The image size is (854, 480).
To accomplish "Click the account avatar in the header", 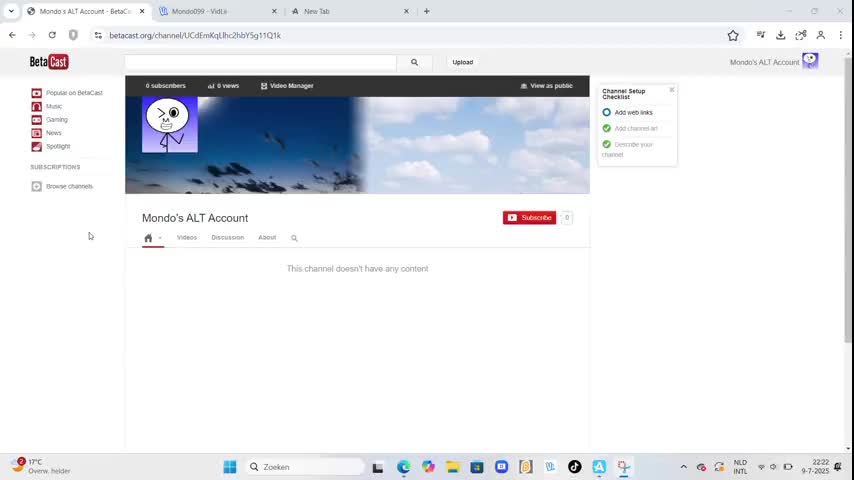I will pyautogui.click(x=810, y=61).
